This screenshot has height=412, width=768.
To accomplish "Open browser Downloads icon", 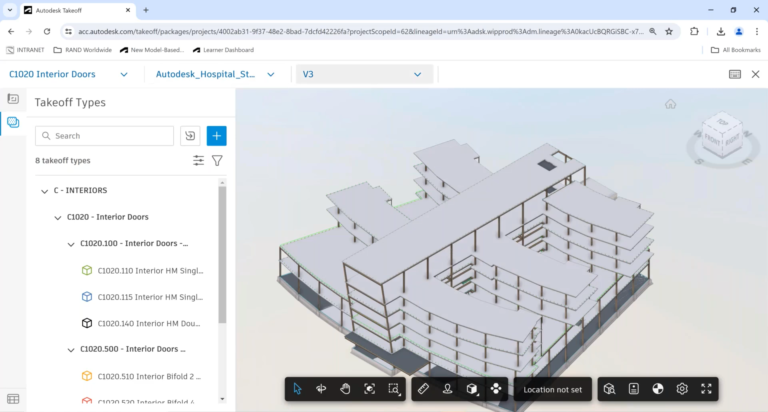I will [x=720, y=31].
